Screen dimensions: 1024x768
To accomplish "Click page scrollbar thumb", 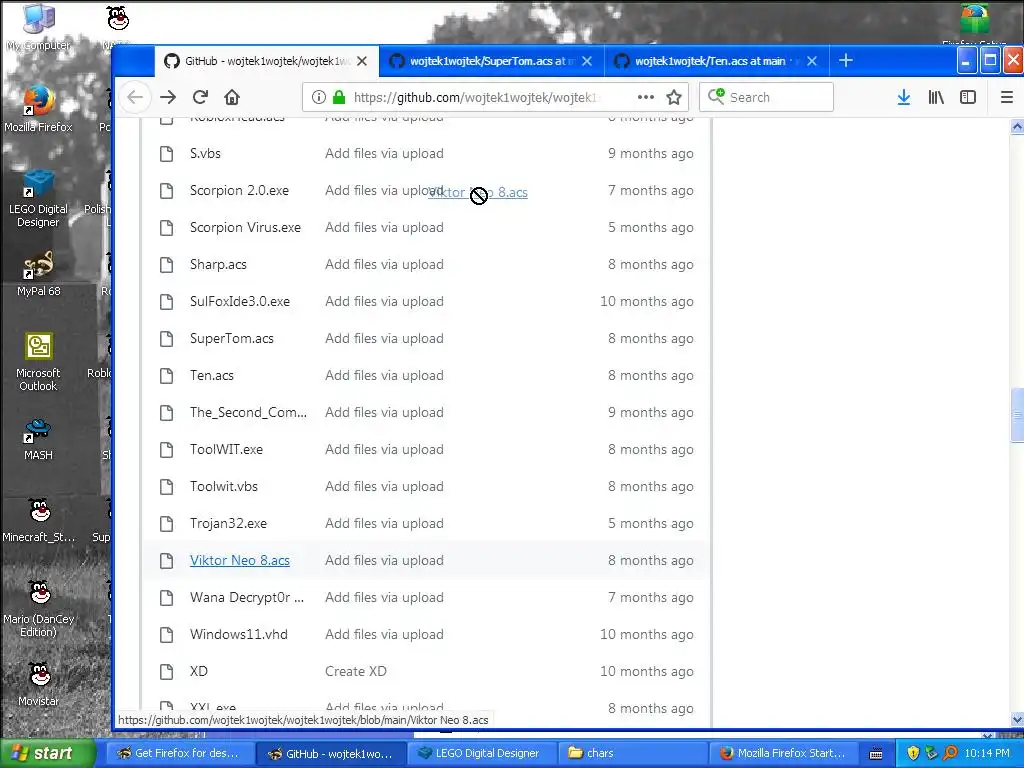I will [1017, 415].
